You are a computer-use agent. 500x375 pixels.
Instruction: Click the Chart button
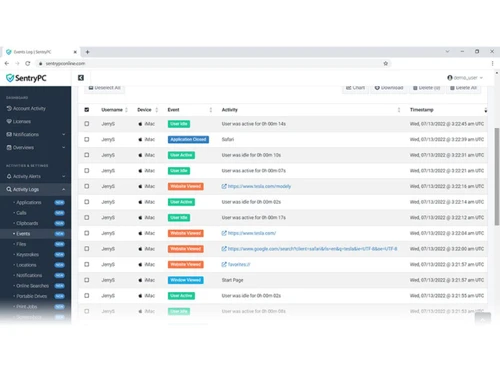355,88
